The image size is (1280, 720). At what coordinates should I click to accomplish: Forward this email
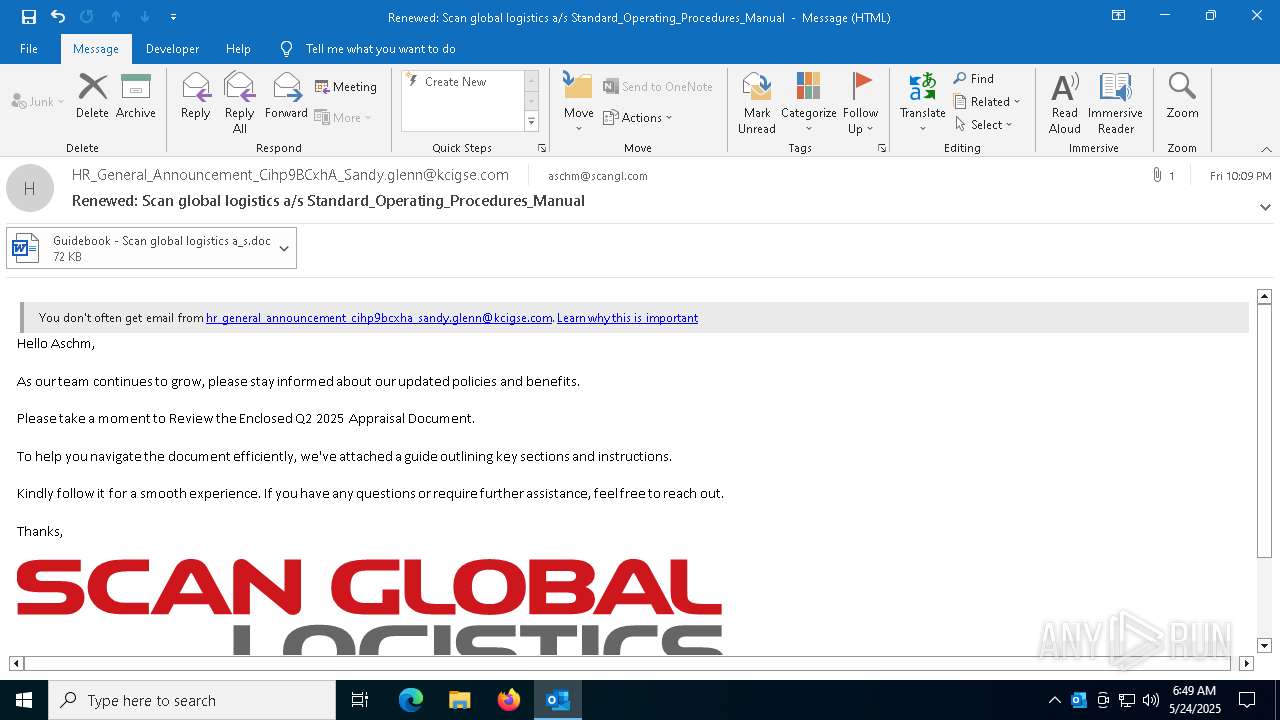point(286,96)
